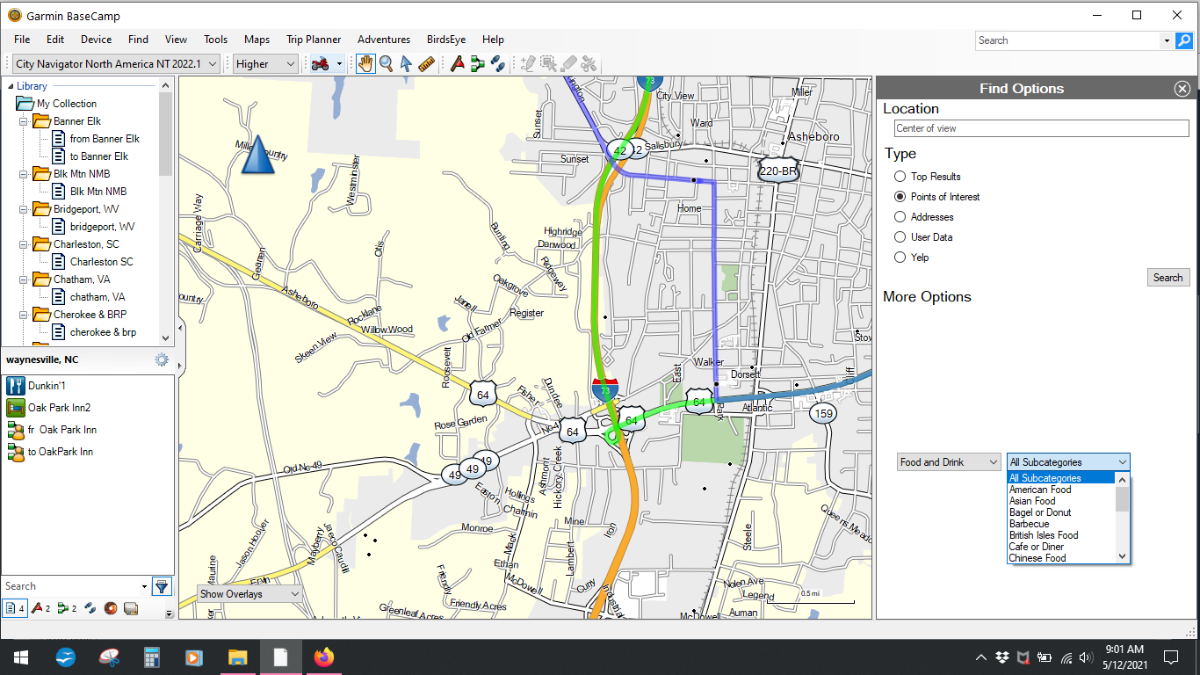
Task: Open the BirdsEye menu
Action: click(x=446, y=40)
